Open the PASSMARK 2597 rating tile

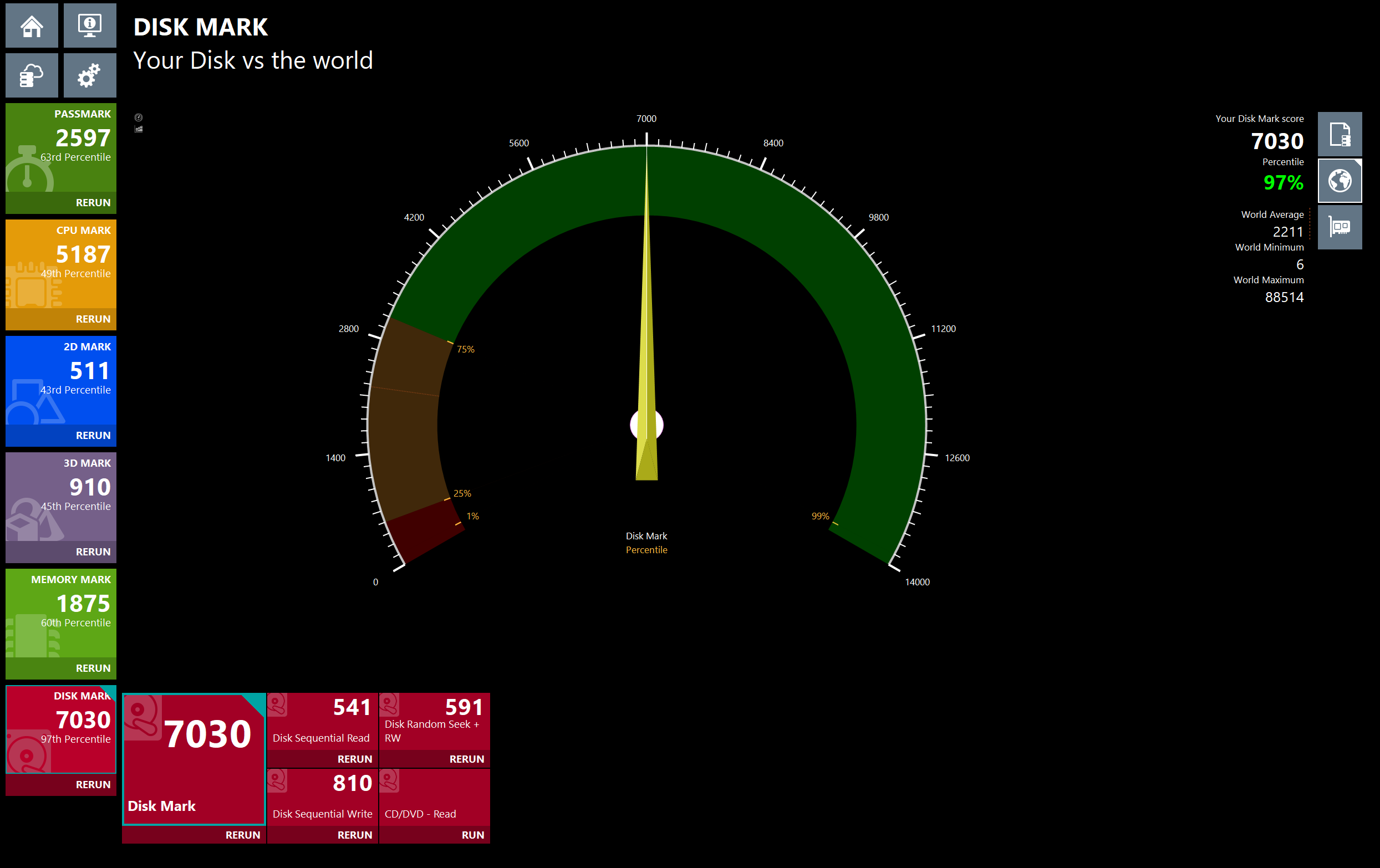coord(61,147)
